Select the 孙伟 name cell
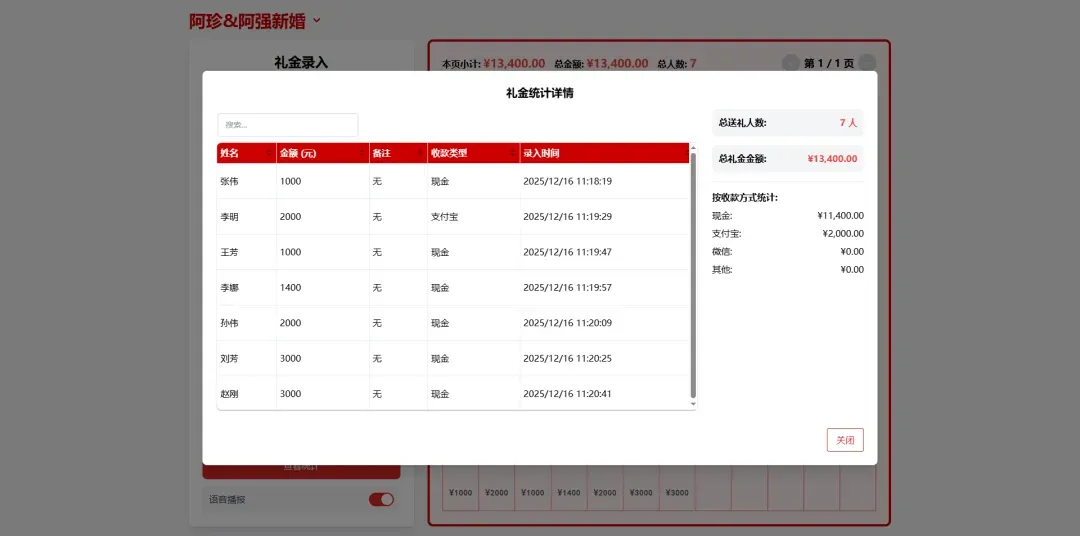 [247, 323]
